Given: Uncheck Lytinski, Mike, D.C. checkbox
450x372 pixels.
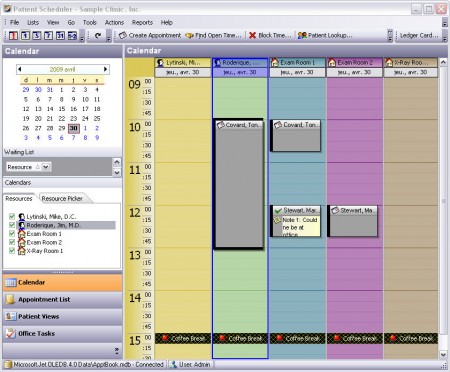Looking at the screenshot, I should [12, 217].
